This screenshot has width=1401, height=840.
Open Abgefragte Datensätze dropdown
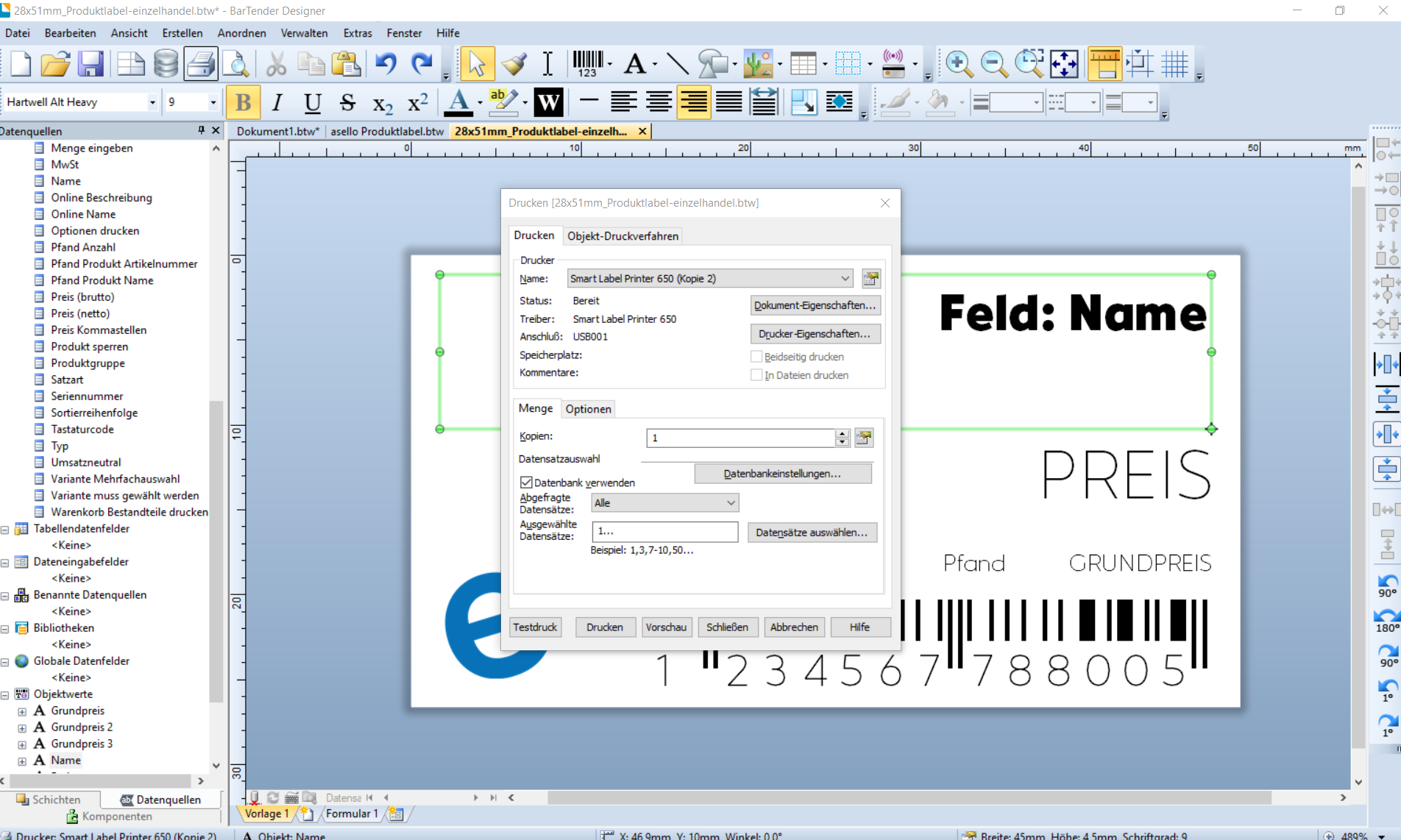730,503
